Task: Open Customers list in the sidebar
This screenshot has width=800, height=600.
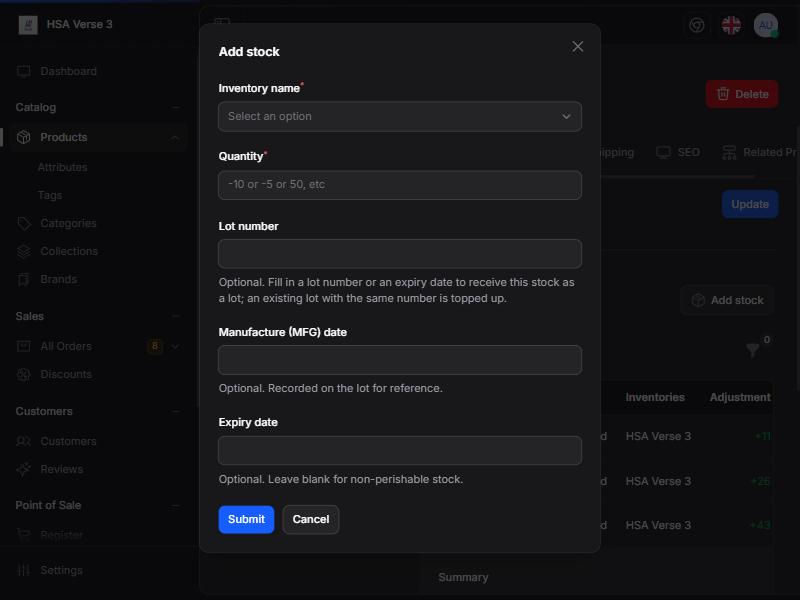Action: click(x=68, y=441)
